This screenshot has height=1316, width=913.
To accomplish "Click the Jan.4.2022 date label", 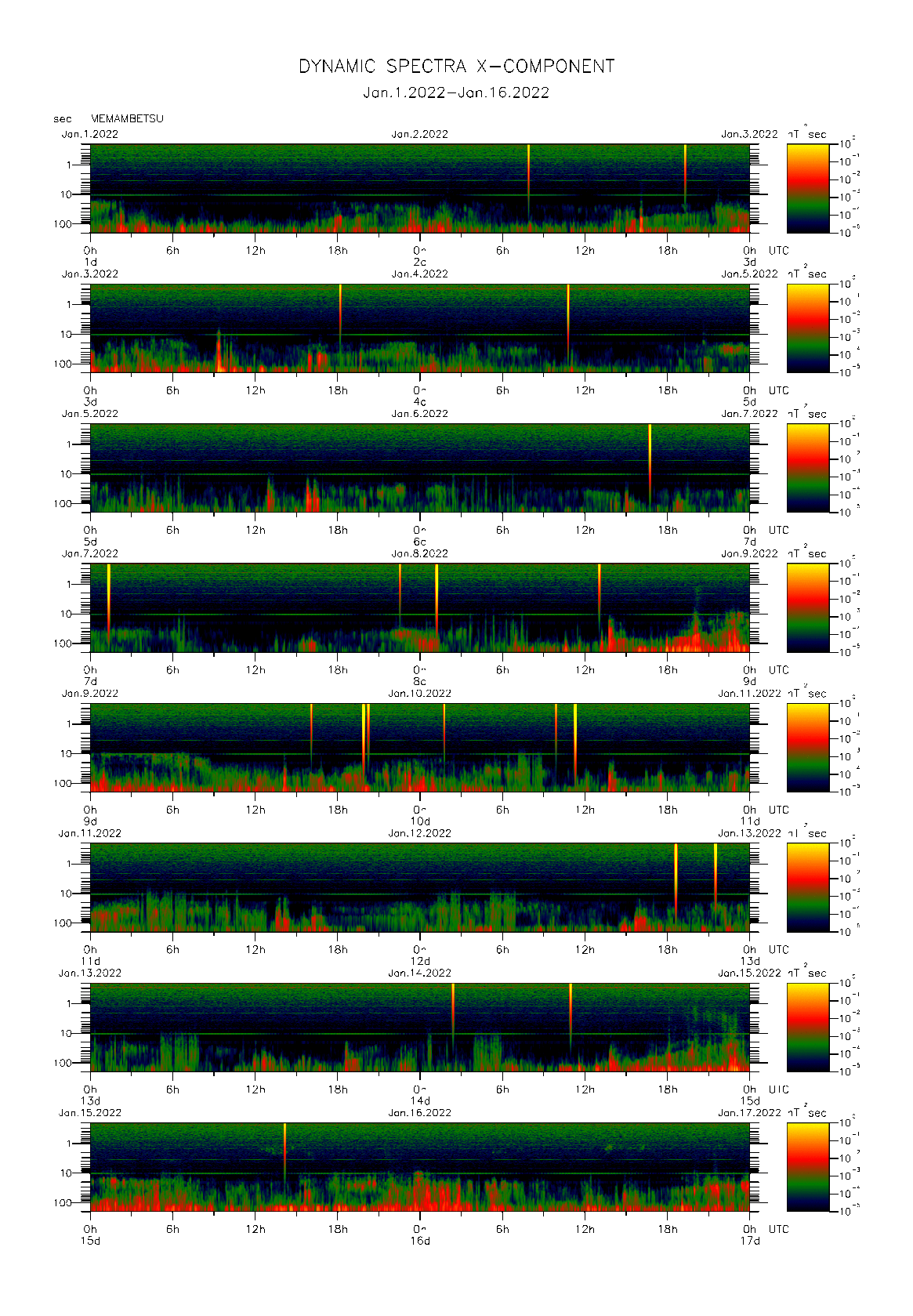I will [x=420, y=274].
